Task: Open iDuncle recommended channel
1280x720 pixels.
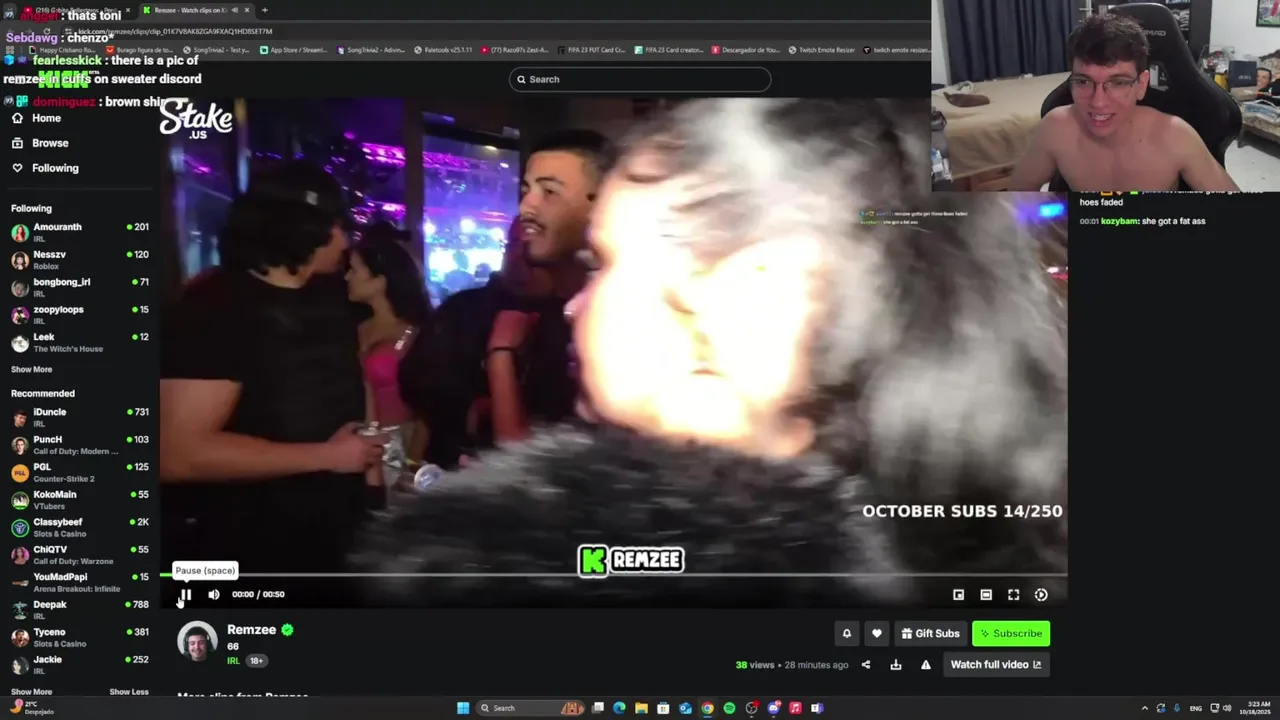Action: (80, 417)
